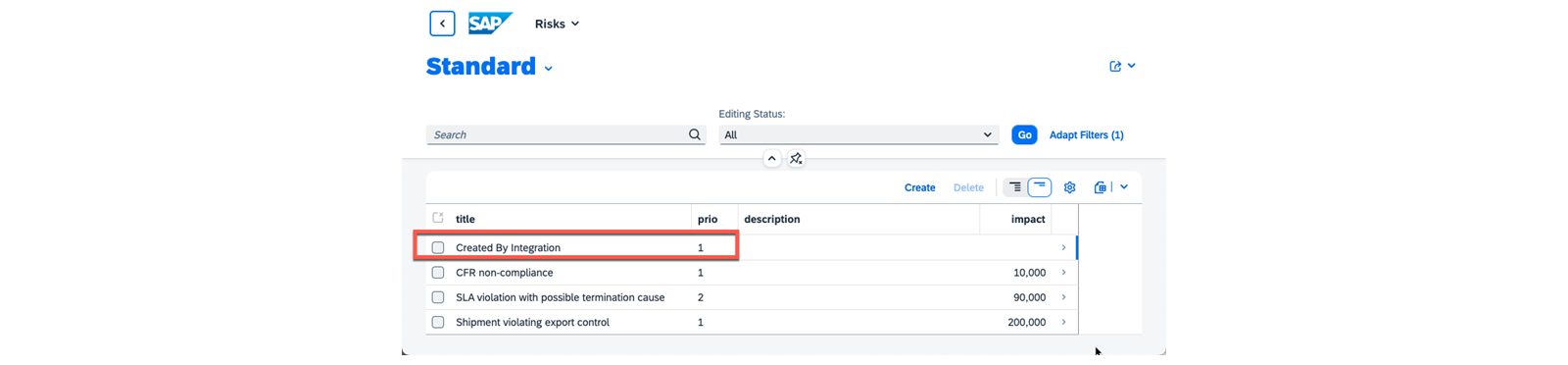Open the Standard view variant dropdown
Image resolution: width=1568 pixels, height=365 pixels.
click(x=548, y=69)
